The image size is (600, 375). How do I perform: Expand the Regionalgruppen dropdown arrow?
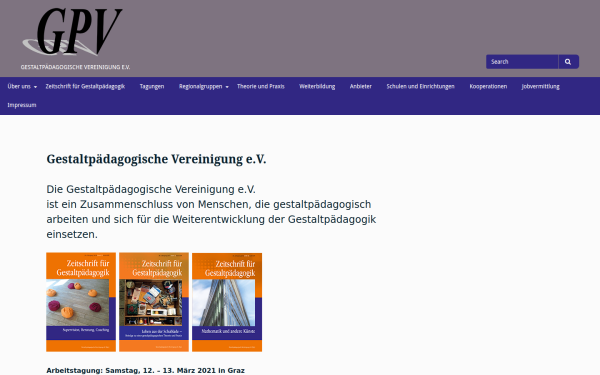click(x=227, y=87)
